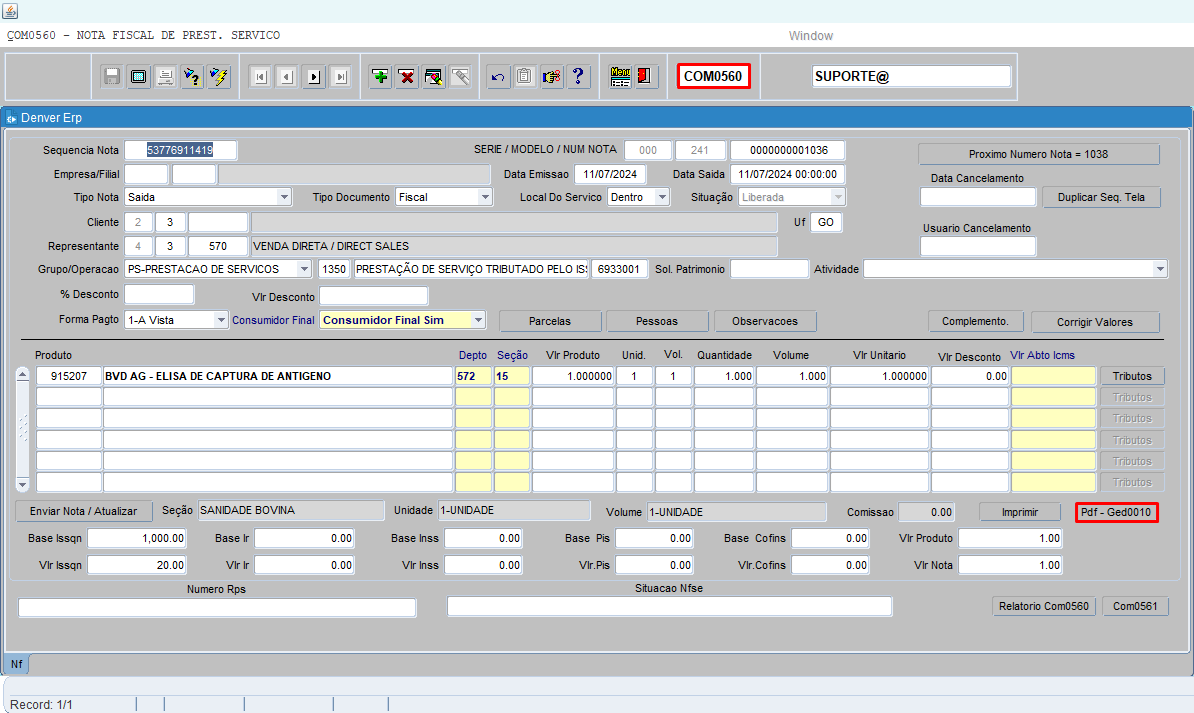Image resolution: width=1194 pixels, height=713 pixels.
Task: Click the Data Saida field
Action: pos(787,174)
